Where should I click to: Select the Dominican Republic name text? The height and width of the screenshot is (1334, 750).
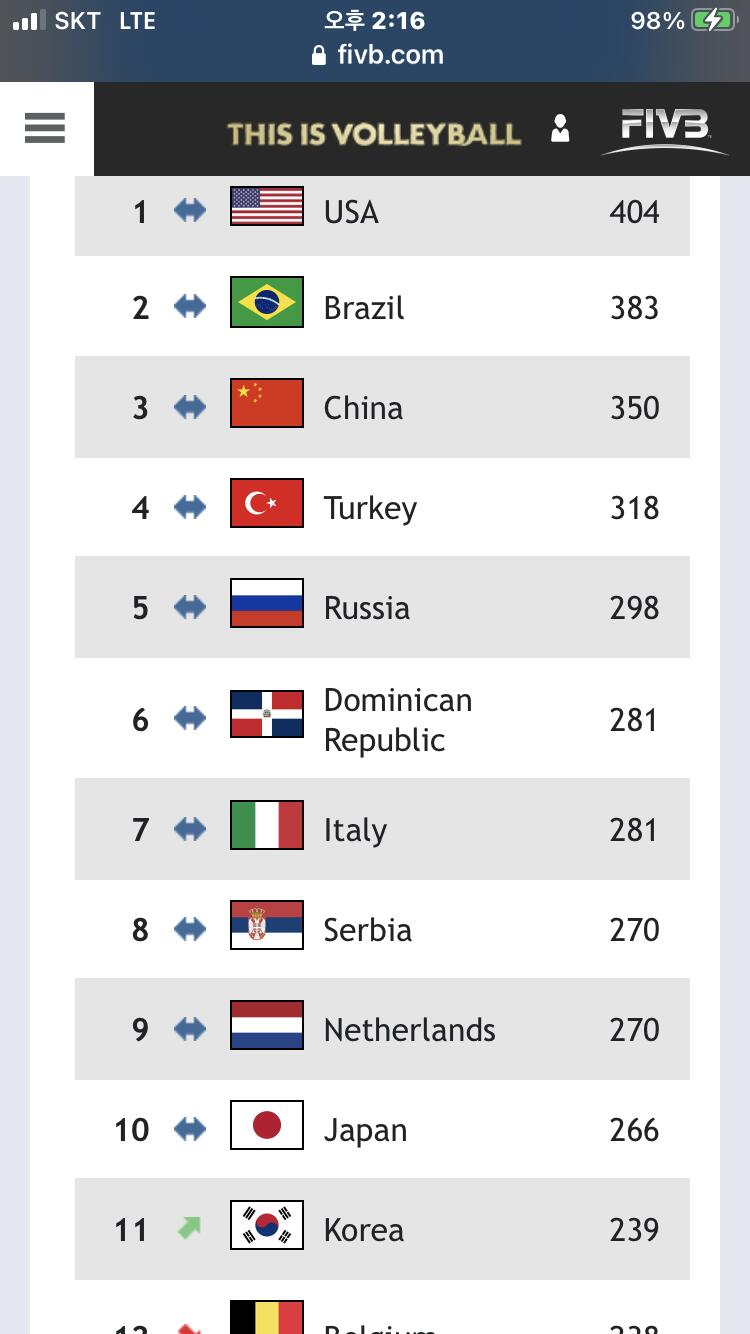tap(397, 720)
